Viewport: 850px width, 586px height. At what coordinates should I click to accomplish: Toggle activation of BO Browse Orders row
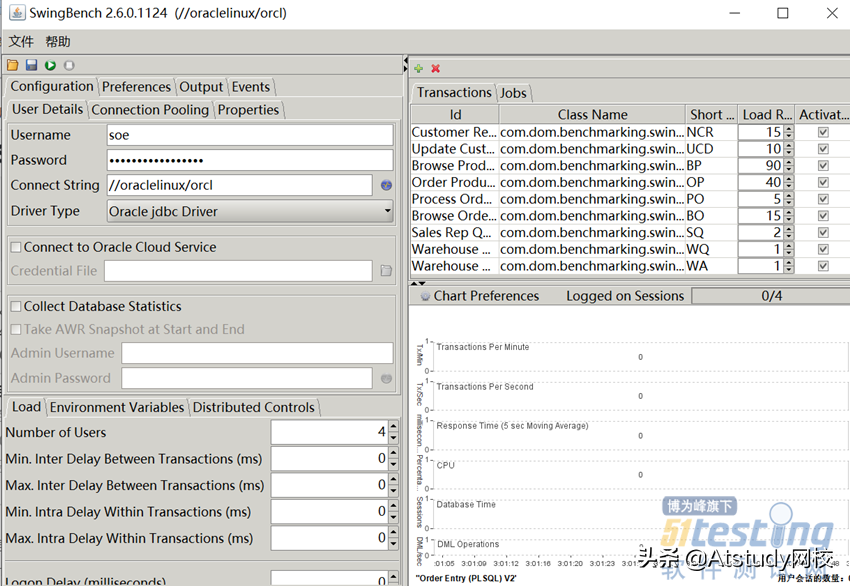pyautogui.click(x=823, y=216)
